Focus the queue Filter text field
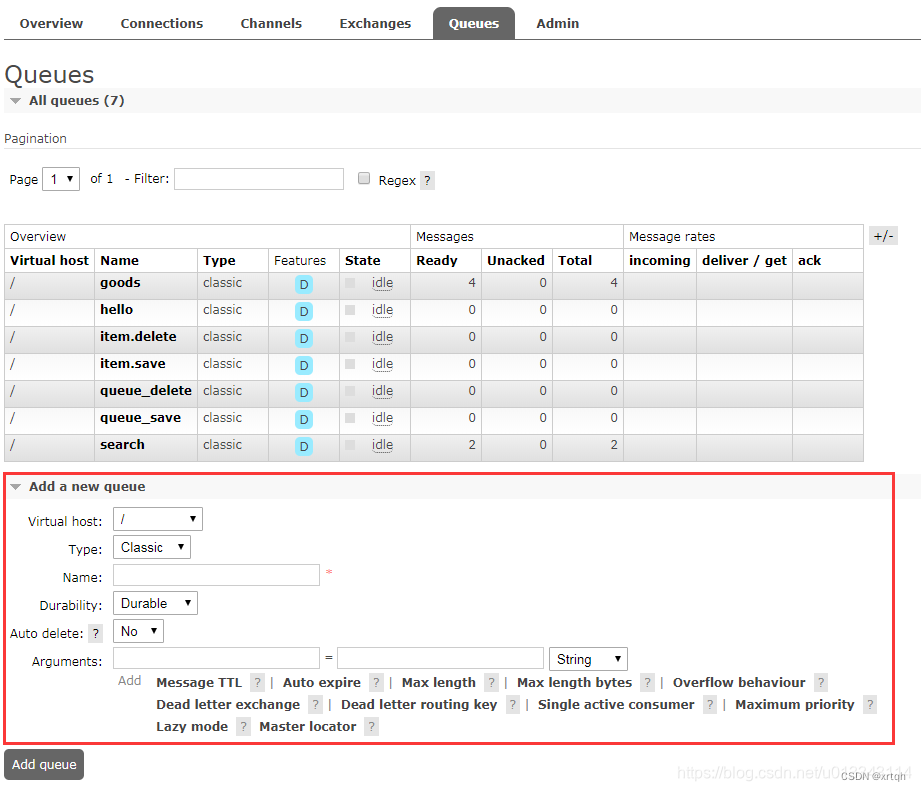The height and width of the screenshot is (791, 921). (x=259, y=179)
